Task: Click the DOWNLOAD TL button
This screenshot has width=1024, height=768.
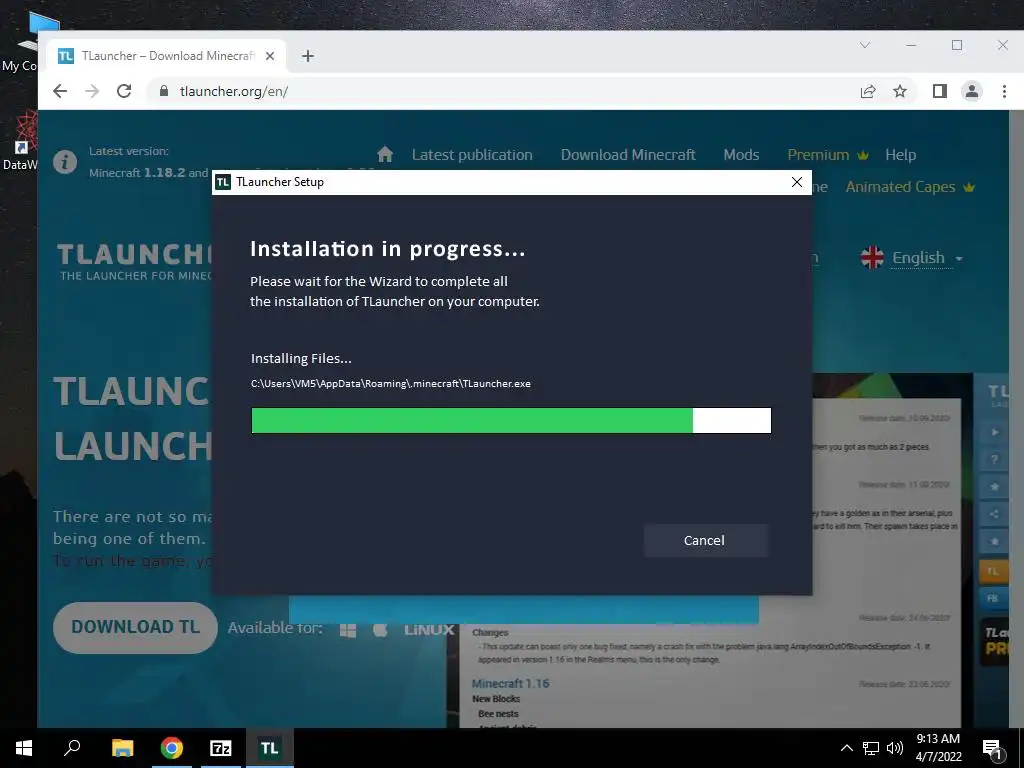Action: tap(135, 628)
